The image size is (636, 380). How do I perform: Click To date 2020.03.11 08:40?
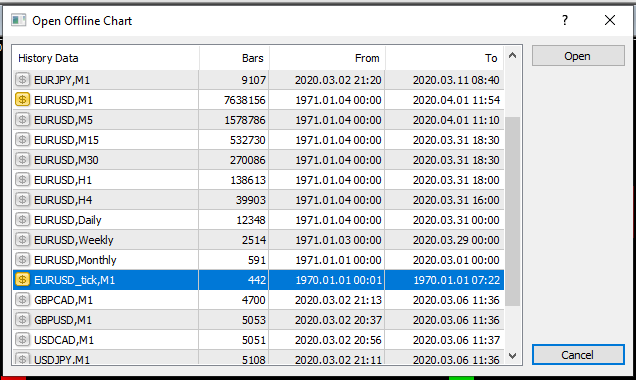pyautogui.click(x=456, y=80)
